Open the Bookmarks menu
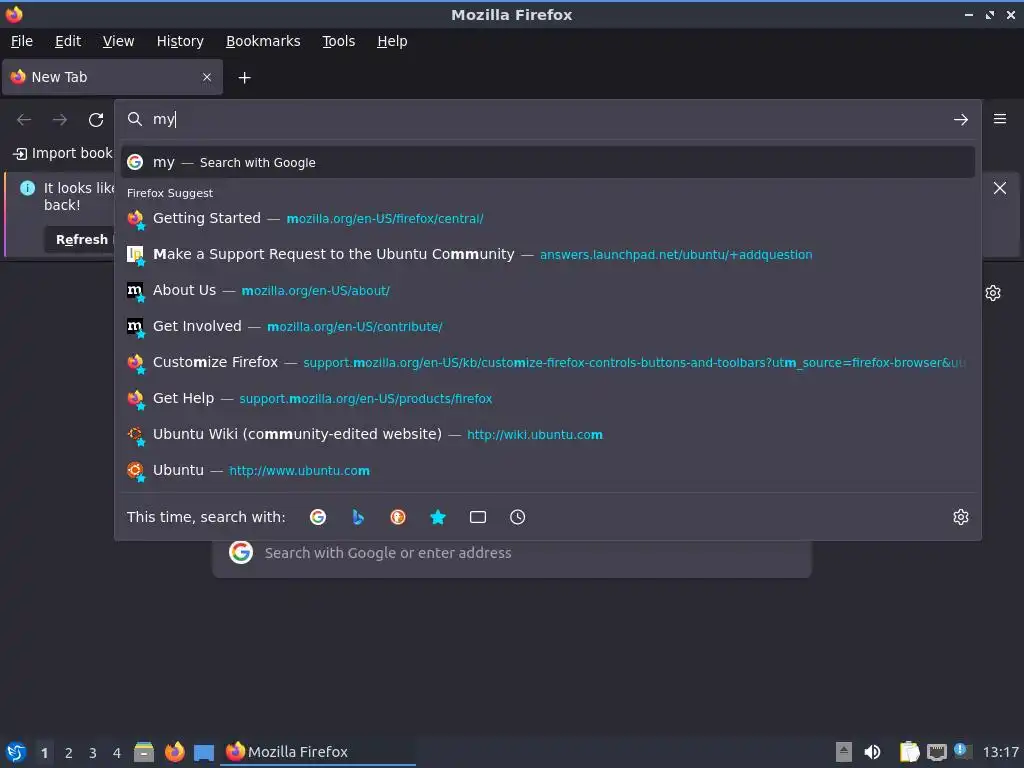This screenshot has height=768, width=1024. pyautogui.click(x=263, y=41)
